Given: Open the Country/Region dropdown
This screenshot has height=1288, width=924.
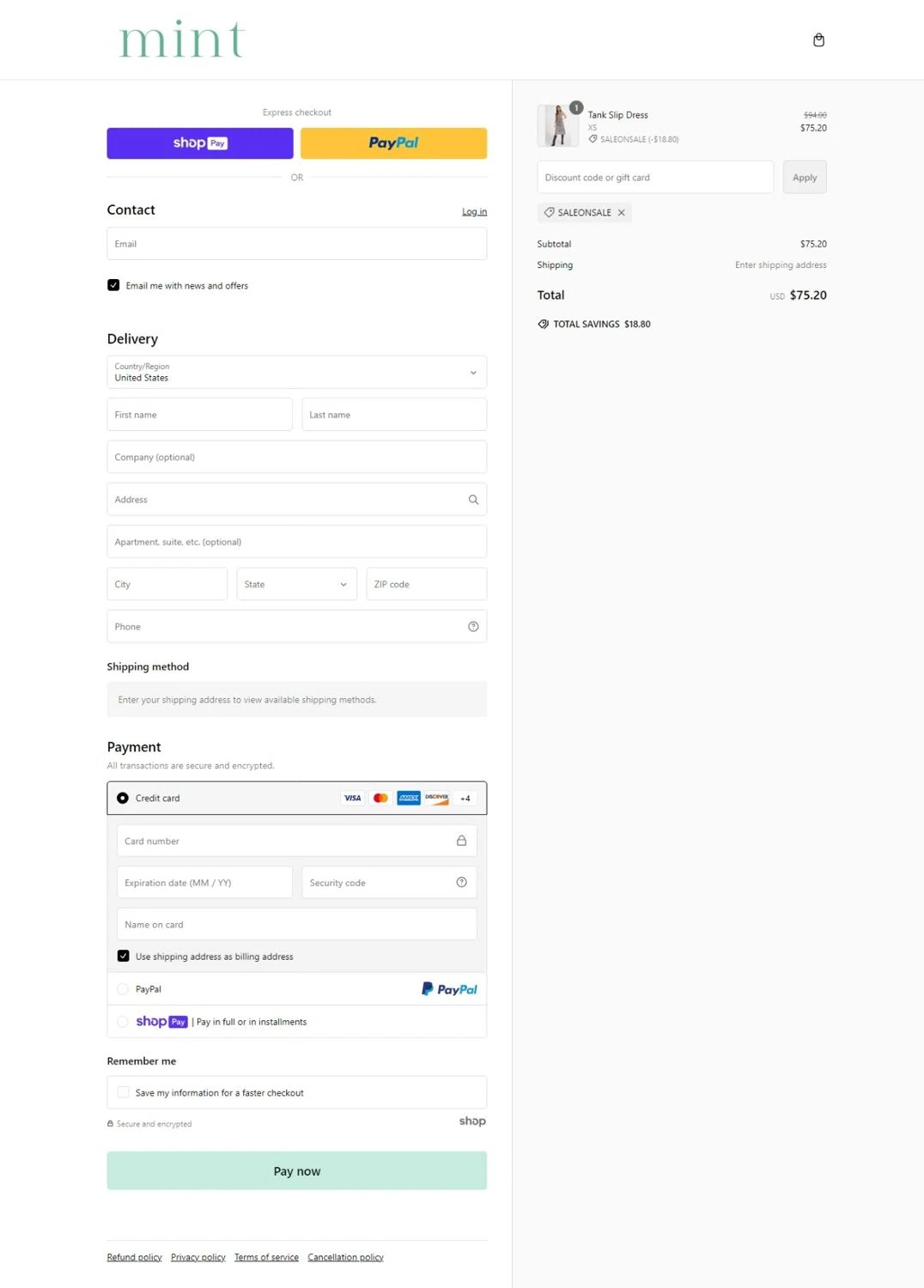Looking at the screenshot, I should pos(296,373).
